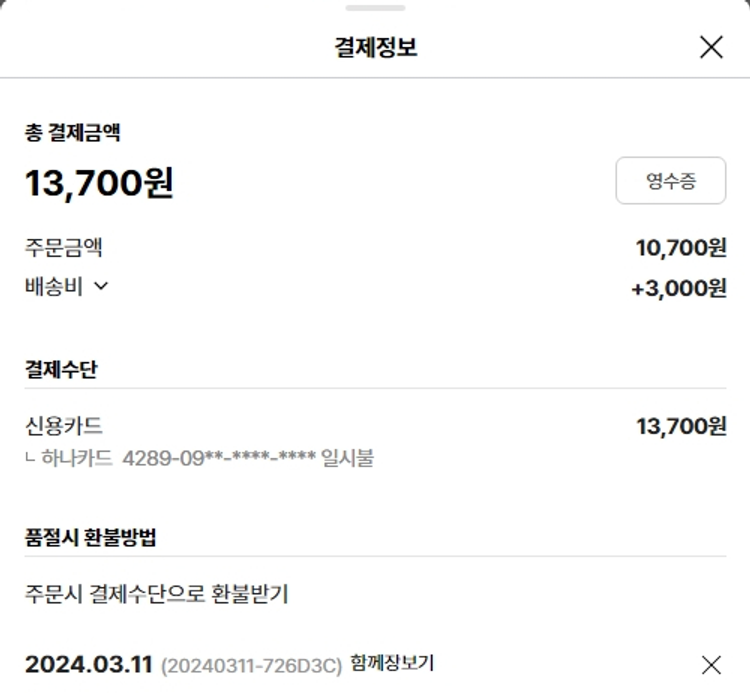Click the 영수증 receipt button
The height and width of the screenshot is (693, 750).
(x=670, y=181)
